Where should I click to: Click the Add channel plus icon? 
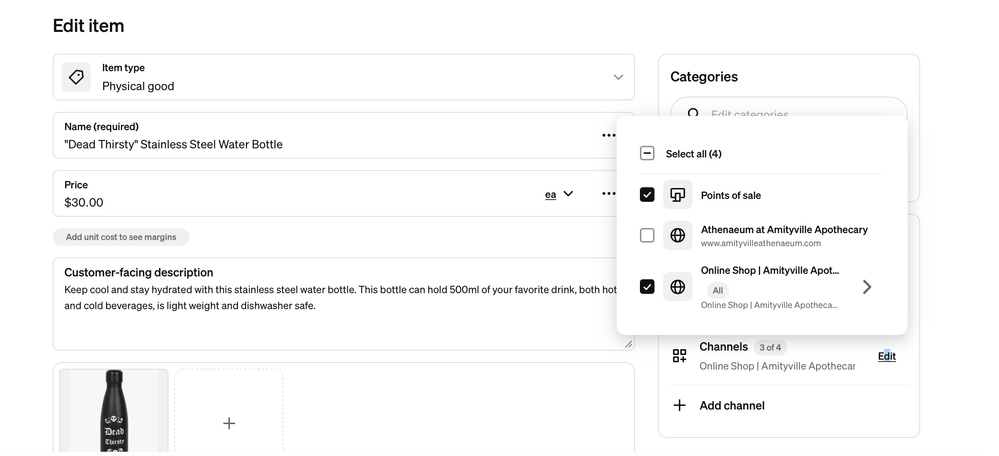pyautogui.click(x=680, y=405)
